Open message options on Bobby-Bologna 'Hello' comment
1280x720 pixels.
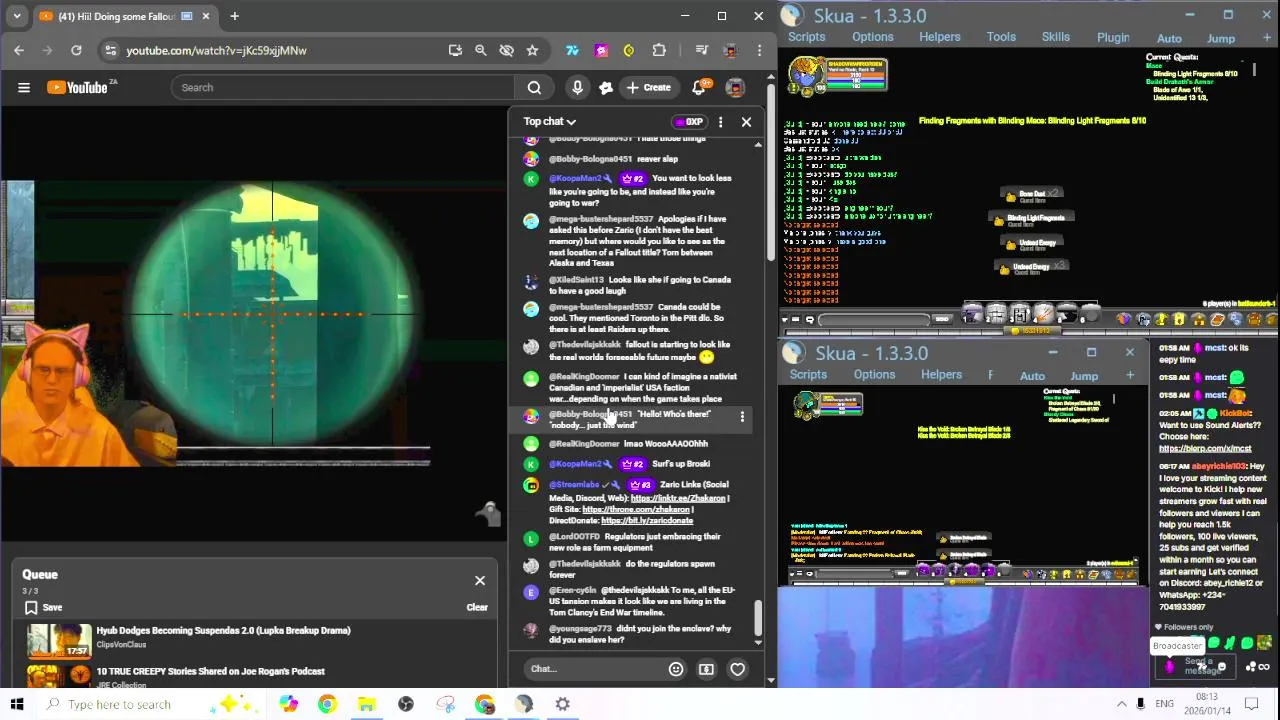tap(742, 417)
